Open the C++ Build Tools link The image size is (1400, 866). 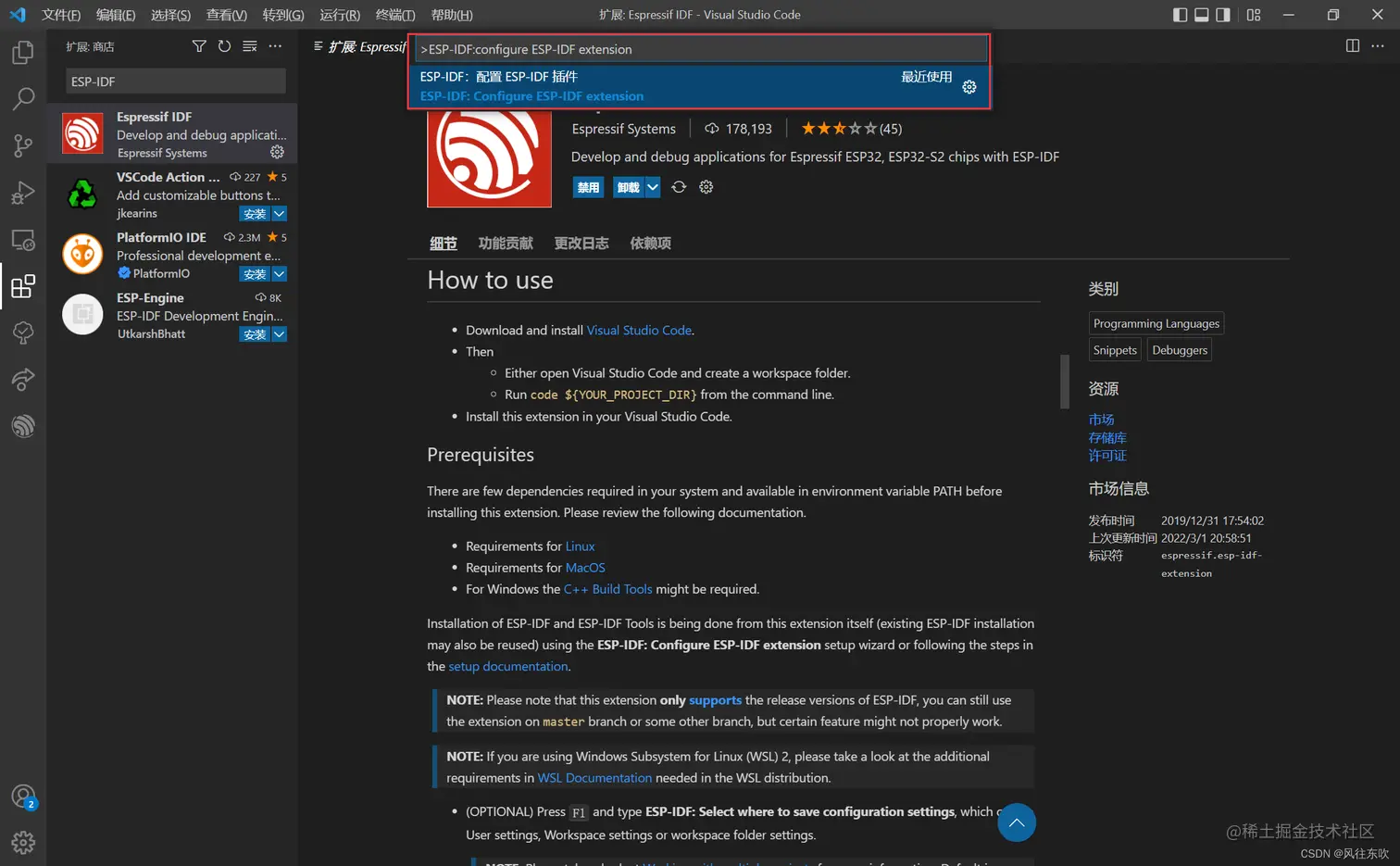608,589
